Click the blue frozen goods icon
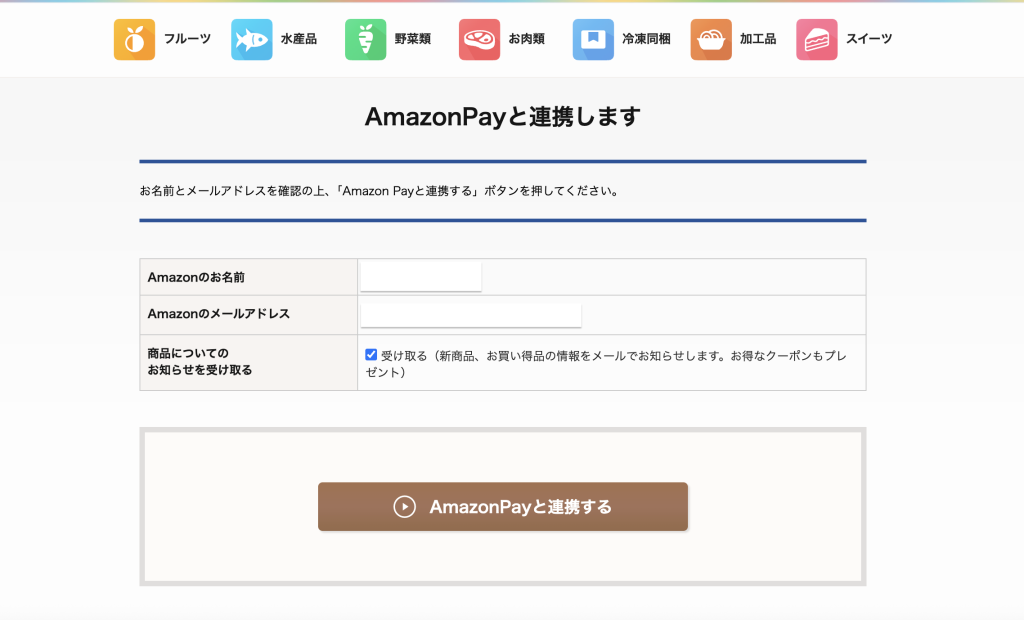 click(593, 40)
